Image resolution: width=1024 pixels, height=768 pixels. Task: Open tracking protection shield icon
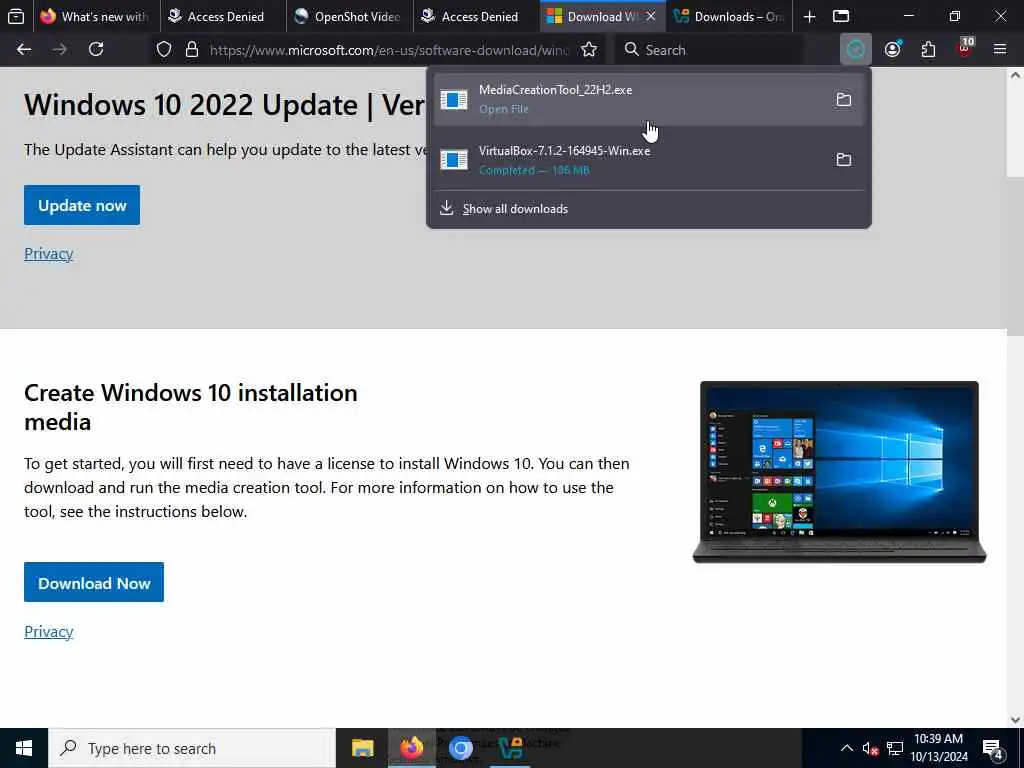tap(164, 50)
